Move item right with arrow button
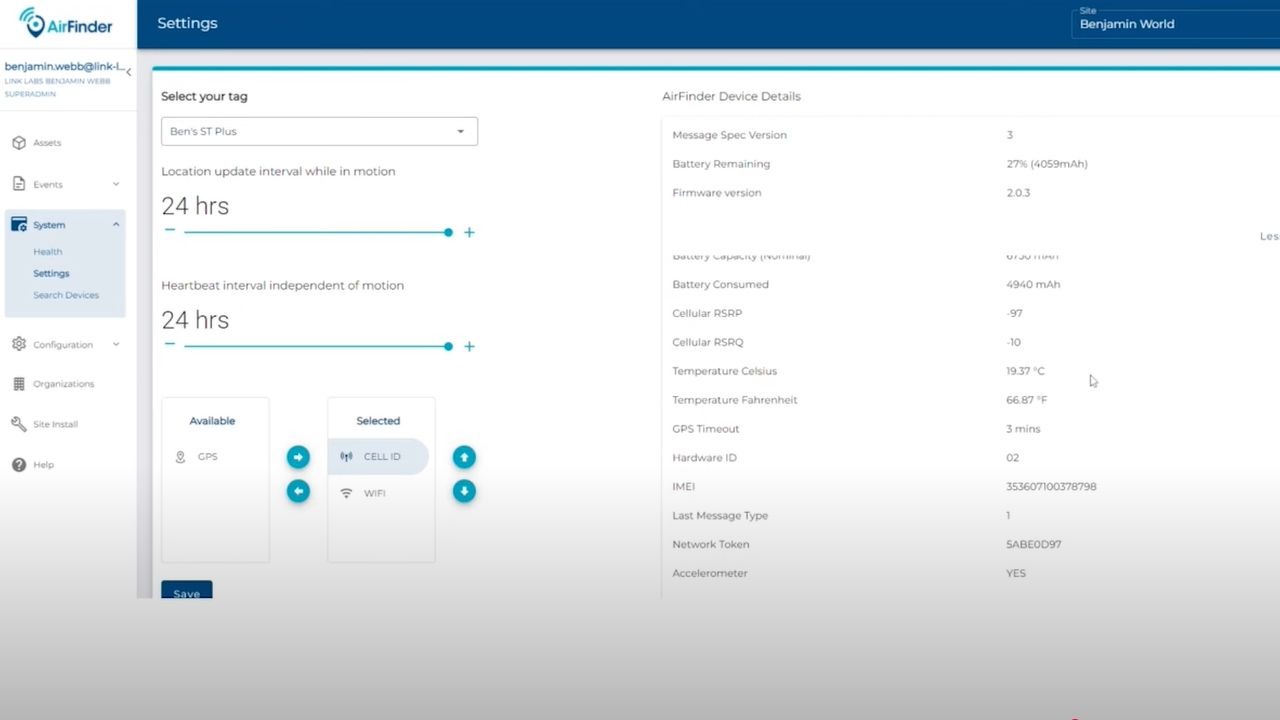This screenshot has height=720, width=1280. pos(298,457)
